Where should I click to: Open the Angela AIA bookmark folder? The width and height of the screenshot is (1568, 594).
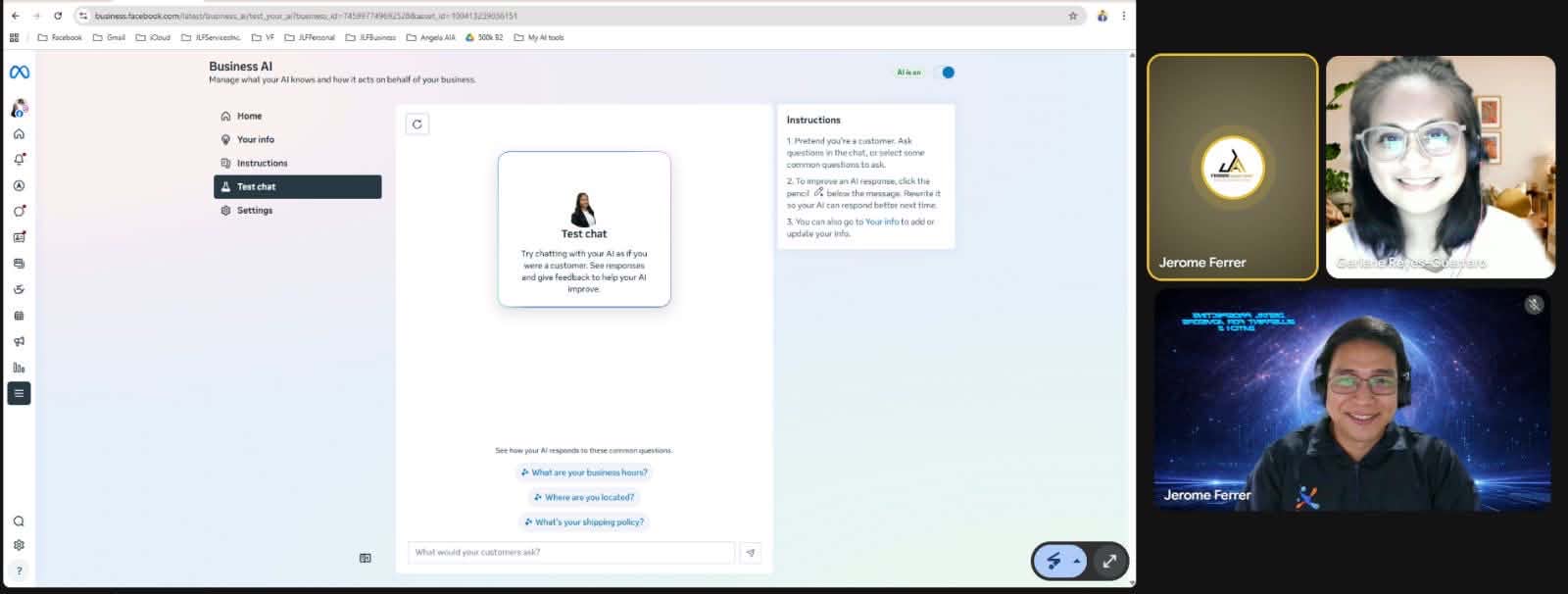(x=431, y=37)
